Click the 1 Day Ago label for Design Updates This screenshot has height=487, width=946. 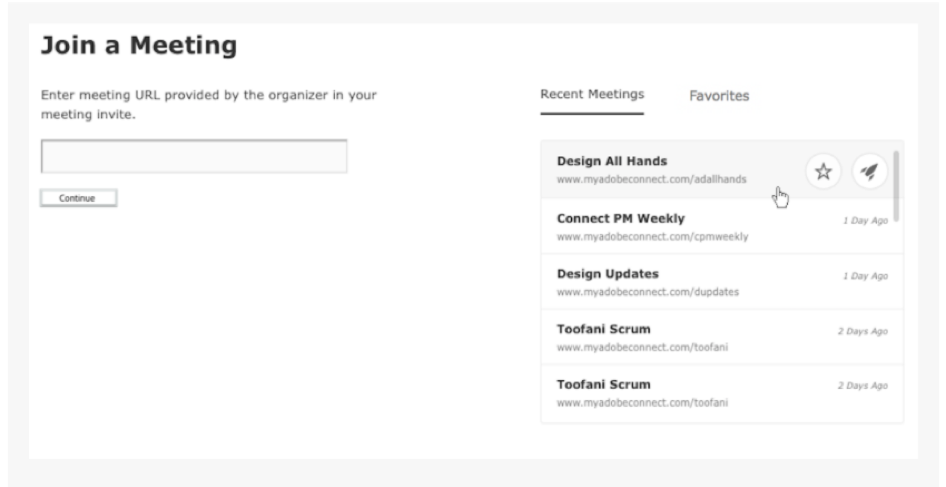[x=865, y=276]
